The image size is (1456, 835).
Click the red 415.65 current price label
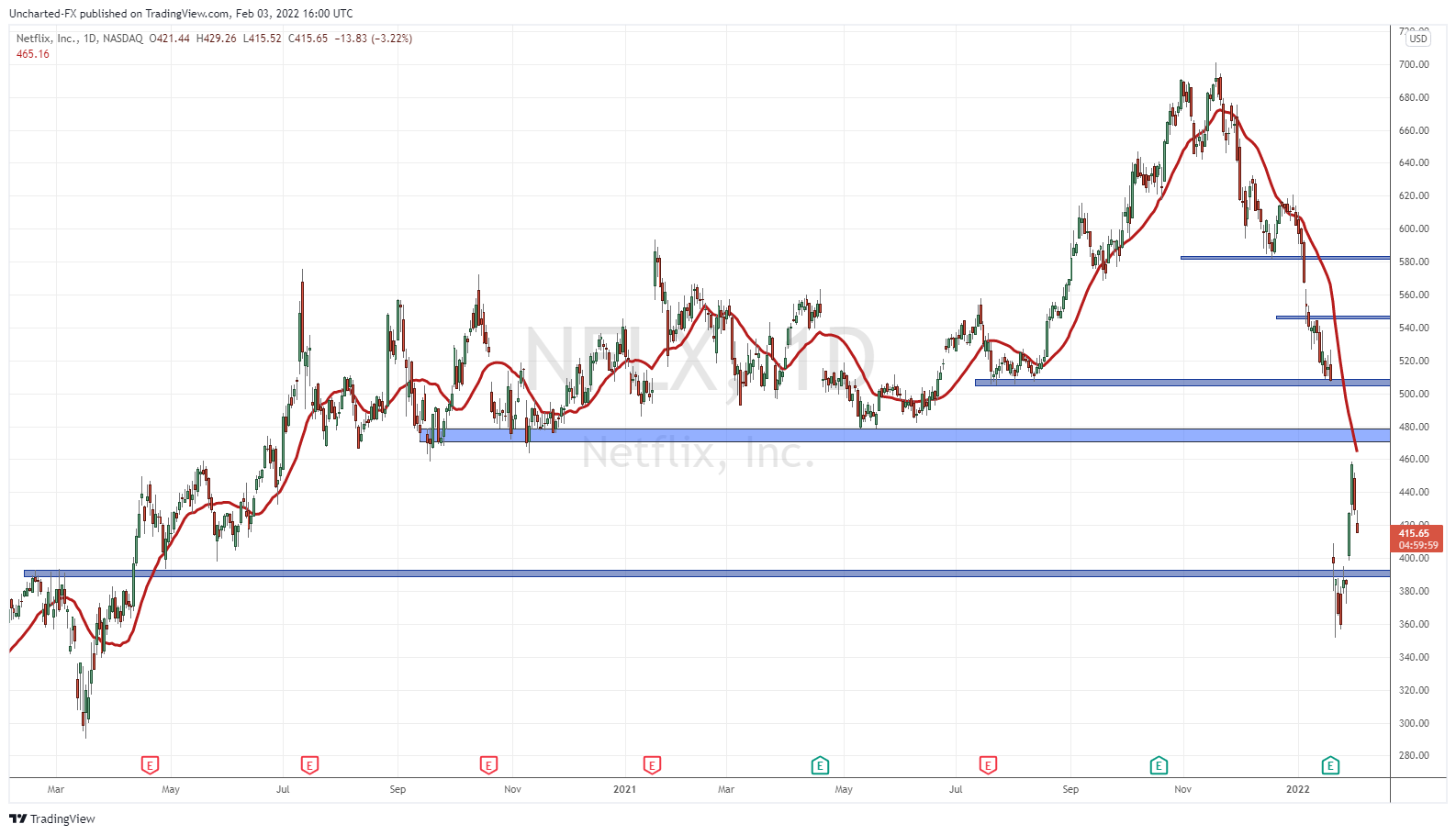pos(1417,539)
